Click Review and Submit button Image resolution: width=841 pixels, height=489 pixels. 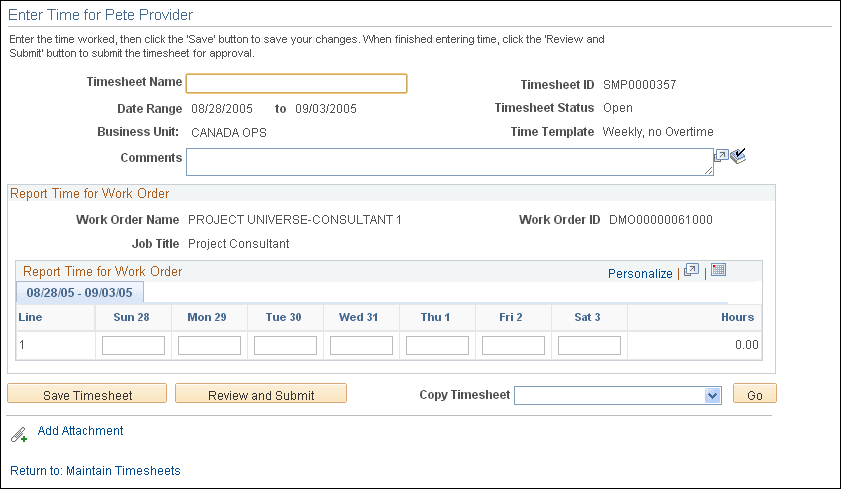tap(261, 394)
